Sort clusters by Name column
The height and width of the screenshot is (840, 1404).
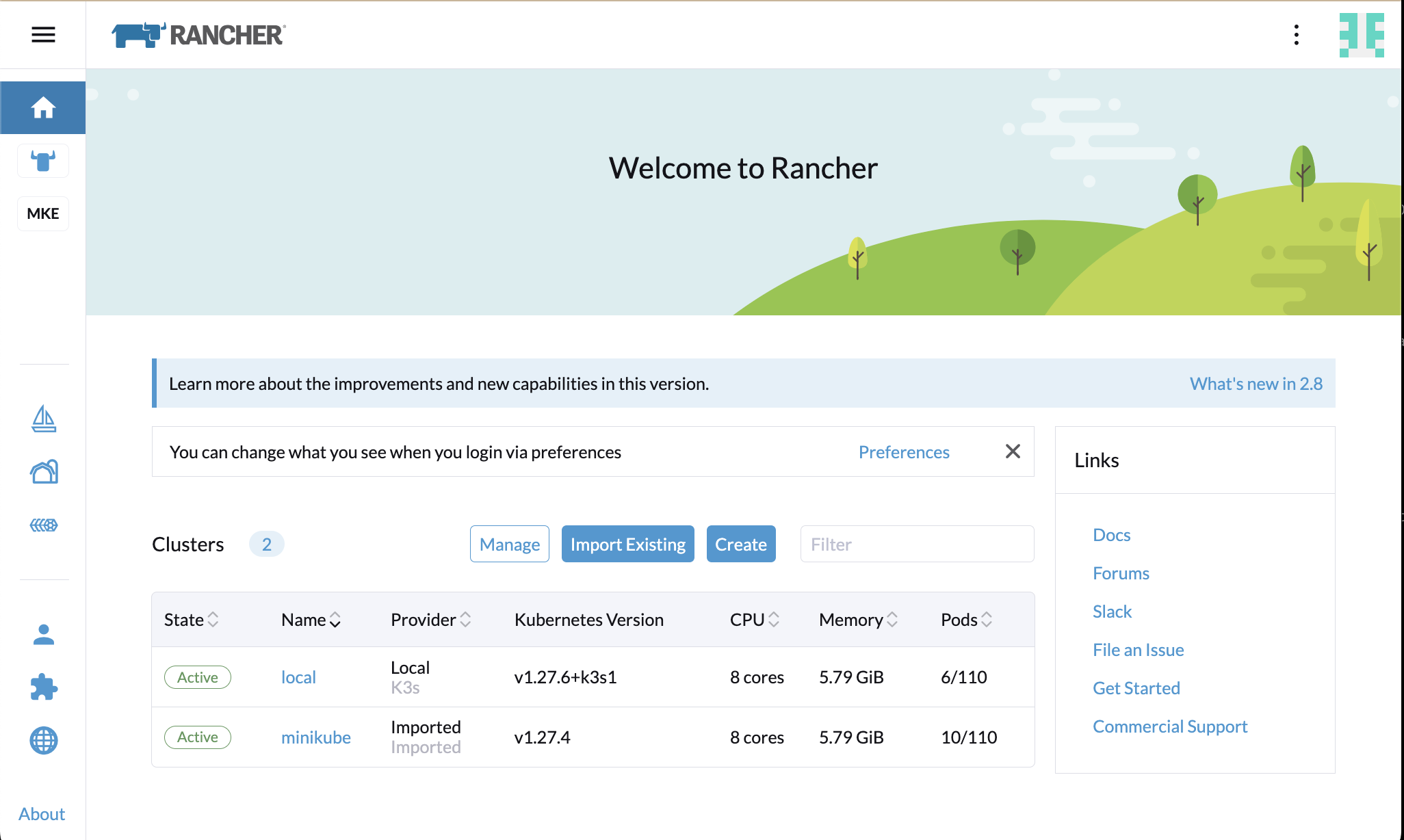[x=311, y=620]
